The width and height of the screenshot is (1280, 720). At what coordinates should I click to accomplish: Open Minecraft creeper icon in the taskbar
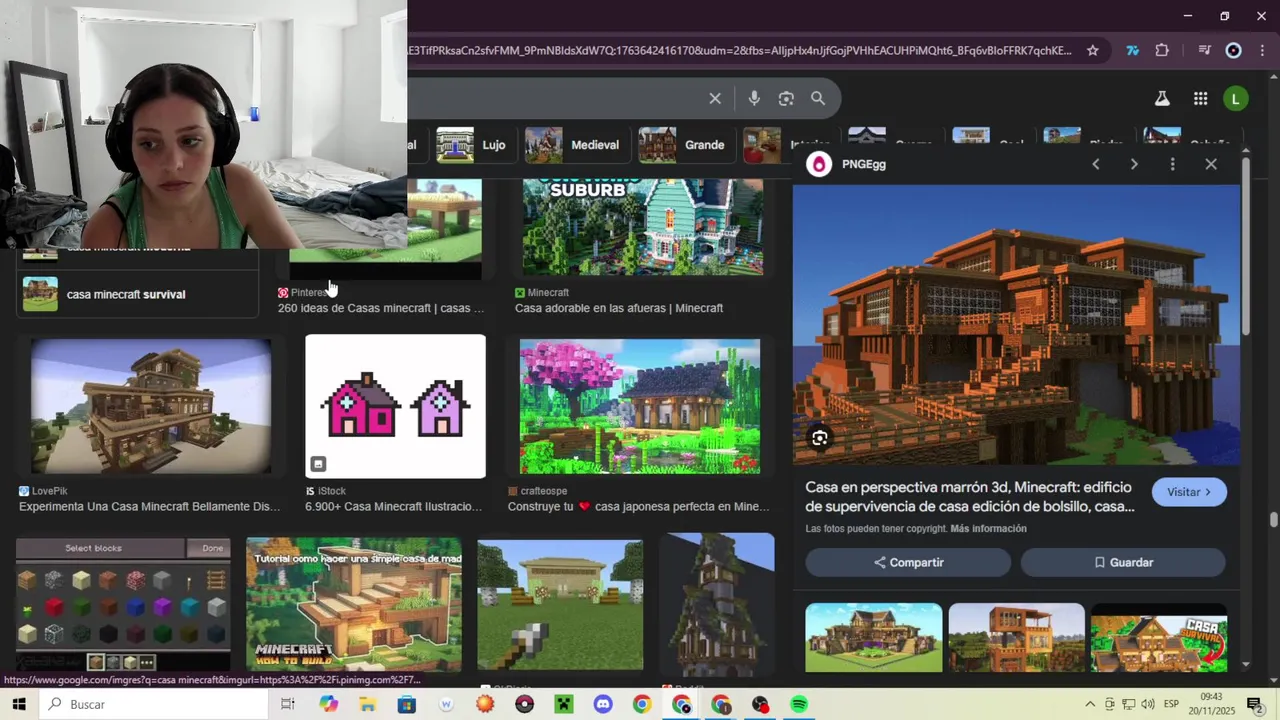click(x=564, y=704)
